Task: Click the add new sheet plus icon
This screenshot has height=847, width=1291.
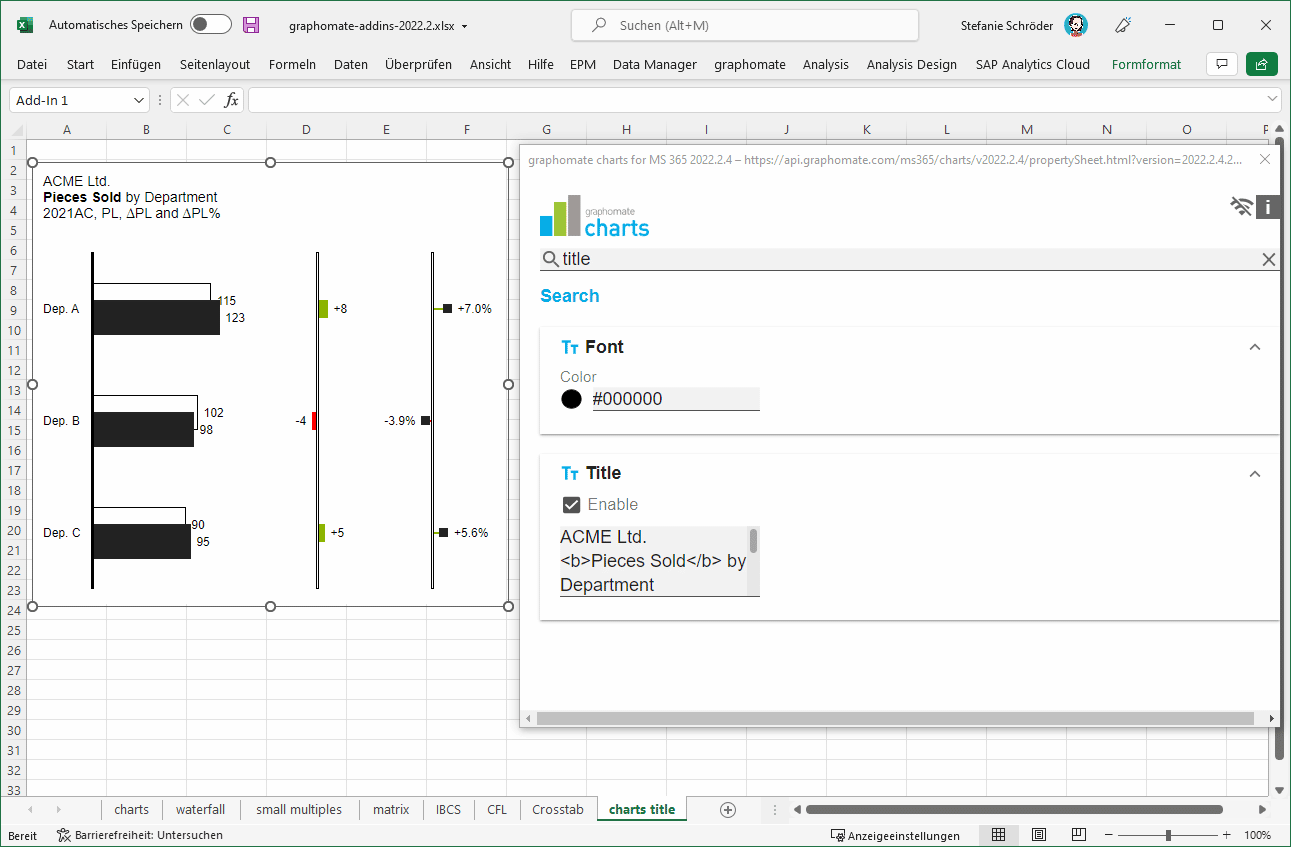Action: [728, 810]
